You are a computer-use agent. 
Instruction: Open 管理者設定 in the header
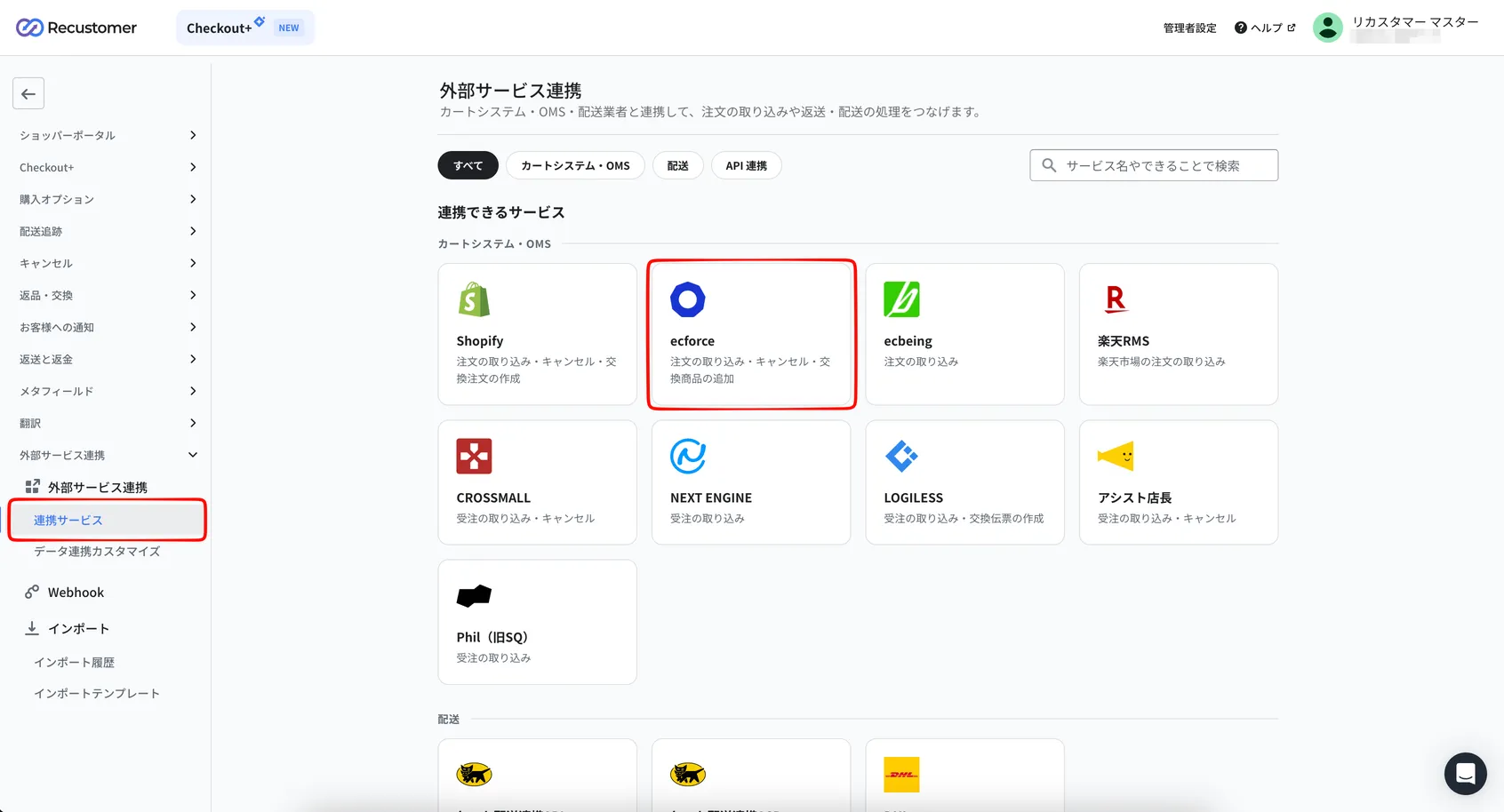pos(1190,28)
